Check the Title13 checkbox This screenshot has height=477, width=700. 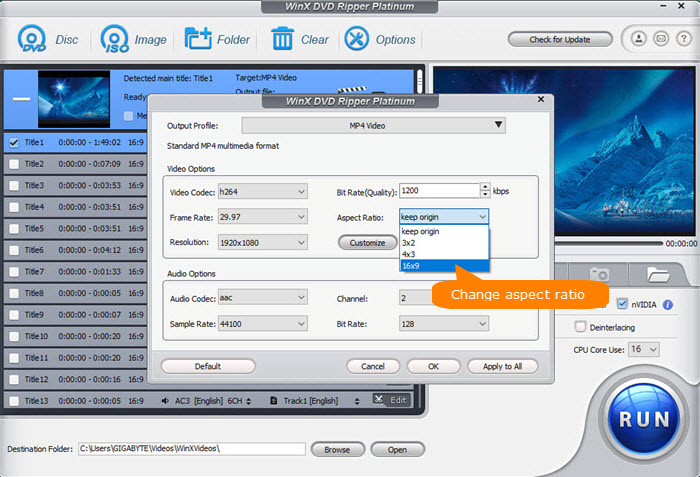[14, 401]
